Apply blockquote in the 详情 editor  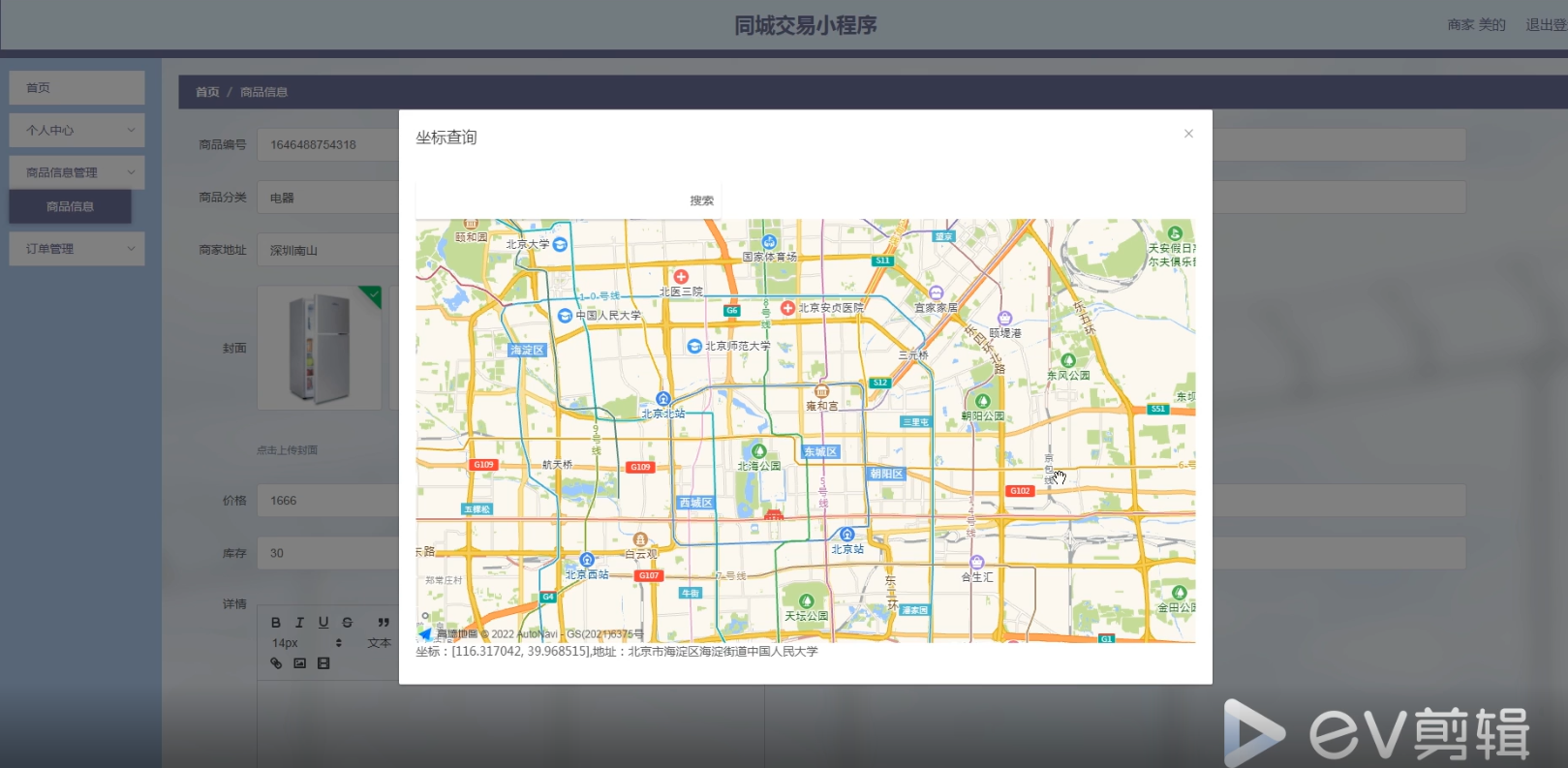click(384, 623)
